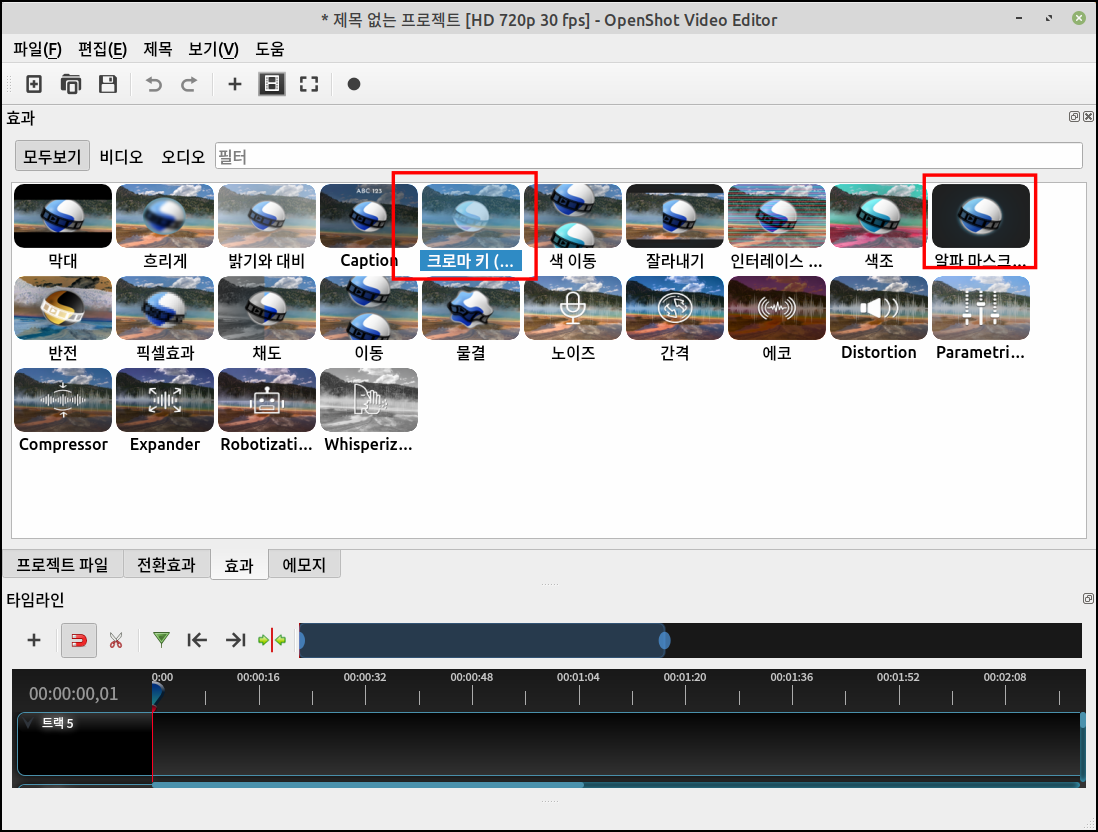Viewport: 1098px width, 832px height.
Task: Toggle timeline snapping magnet button
Action: [x=78, y=640]
